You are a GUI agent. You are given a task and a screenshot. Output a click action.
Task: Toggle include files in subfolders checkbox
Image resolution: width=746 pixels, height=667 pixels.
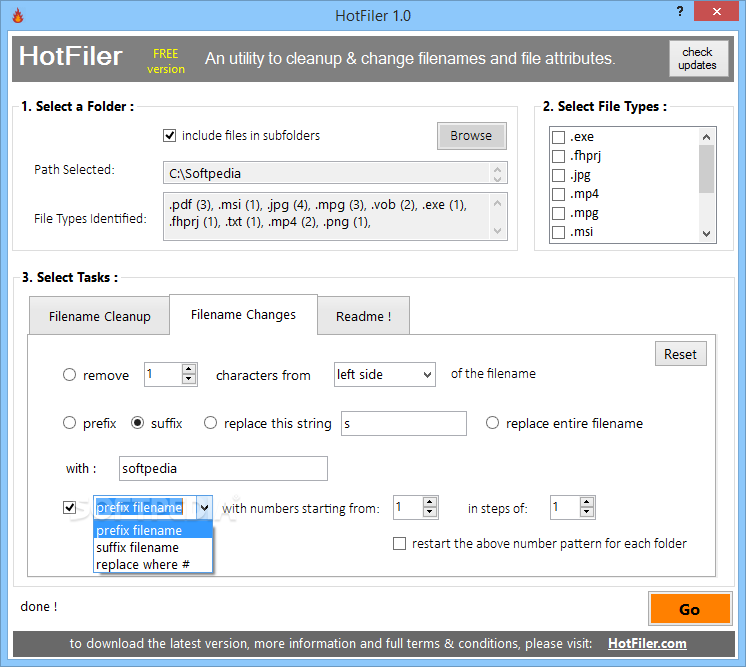coord(169,136)
